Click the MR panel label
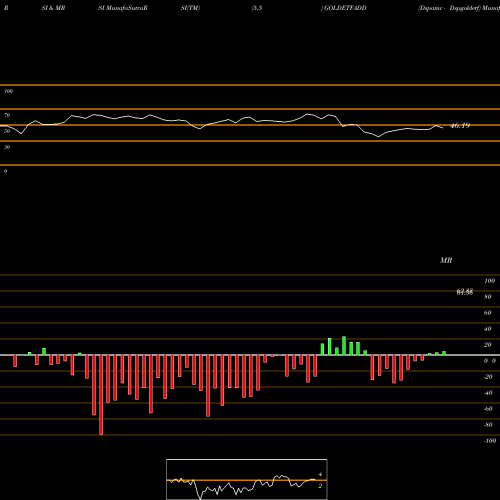Viewport: 500px width, 500px height. pyautogui.click(x=446, y=260)
